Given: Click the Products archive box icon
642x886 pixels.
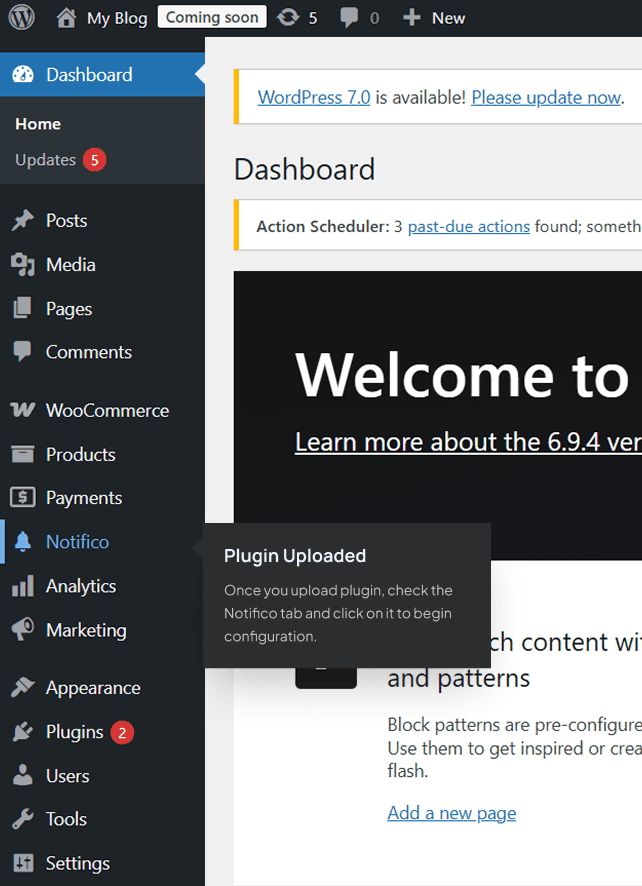Looking at the screenshot, I should (23, 454).
